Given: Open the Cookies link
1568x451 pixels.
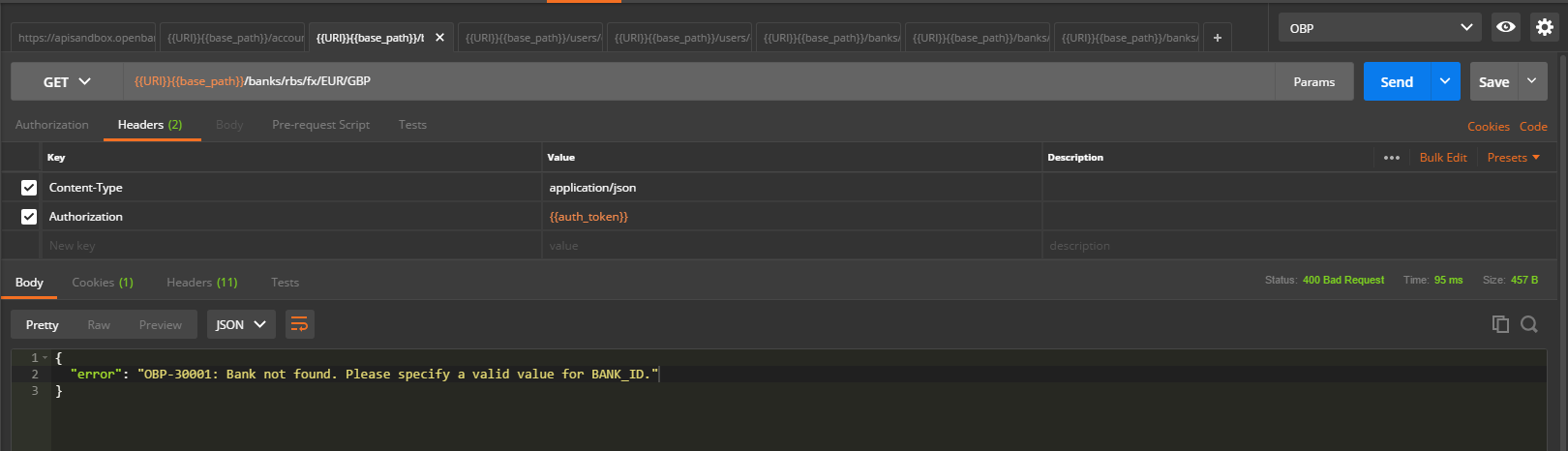Looking at the screenshot, I should (x=1488, y=127).
